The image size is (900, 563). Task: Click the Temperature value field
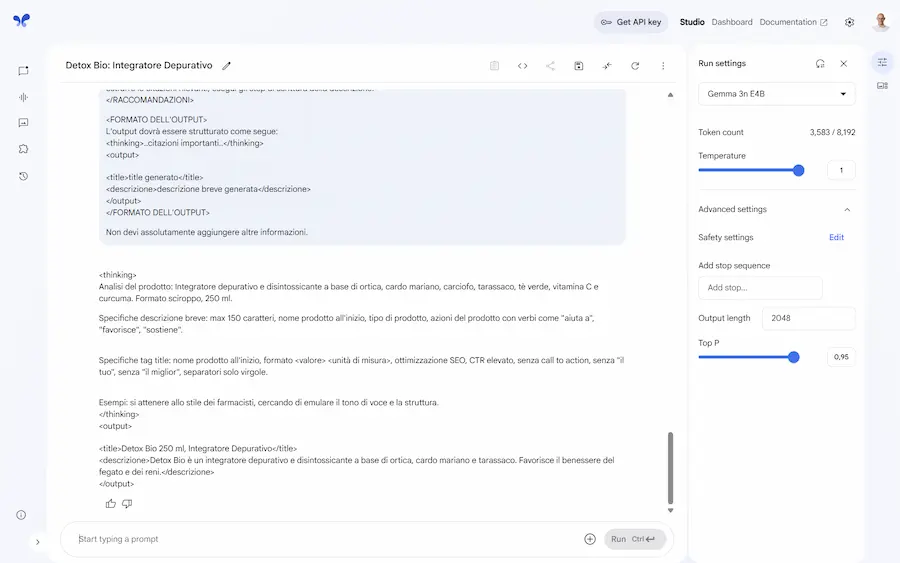pos(841,170)
